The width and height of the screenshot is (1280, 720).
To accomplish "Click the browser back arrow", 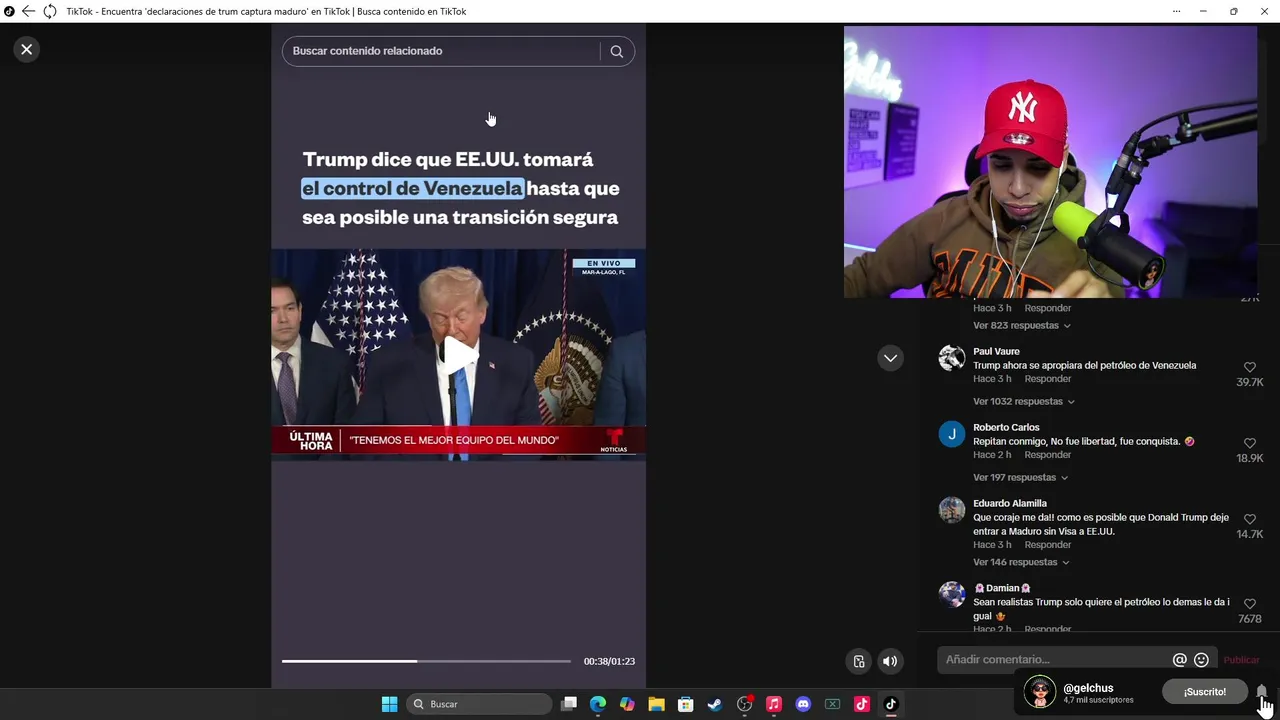I will [29, 12].
